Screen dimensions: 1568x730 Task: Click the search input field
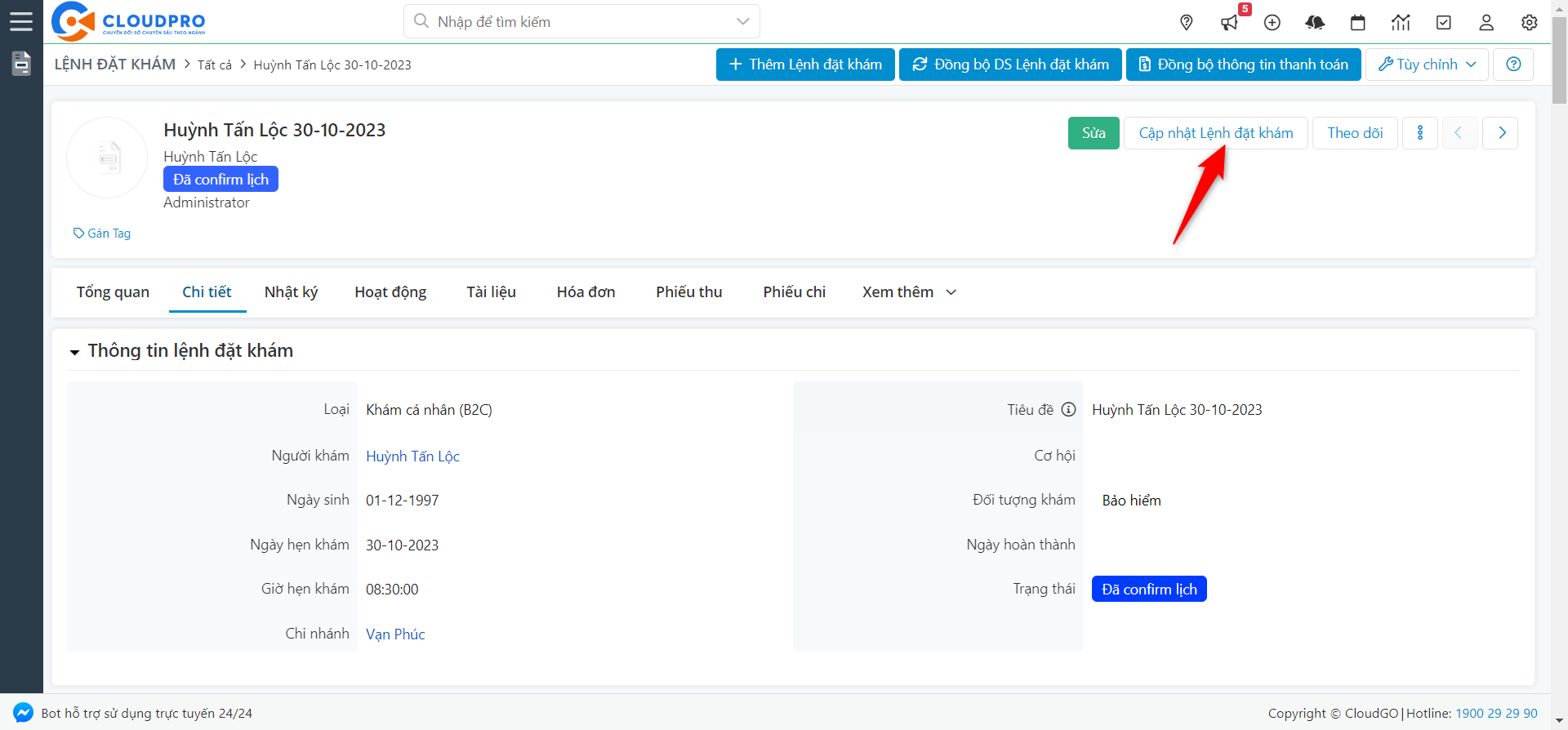(x=581, y=21)
